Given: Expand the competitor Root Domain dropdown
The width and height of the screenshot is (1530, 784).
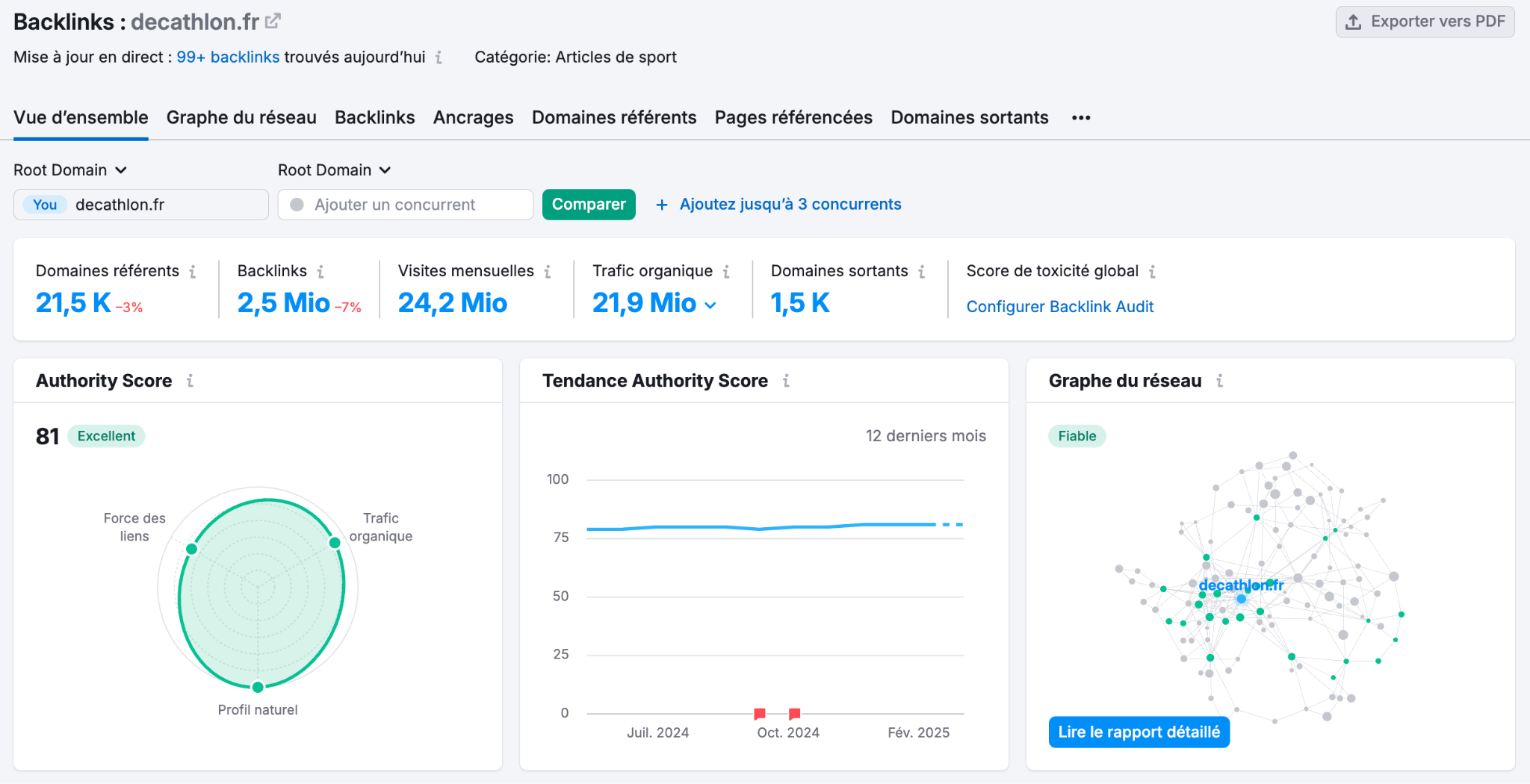Looking at the screenshot, I should [x=335, y=170].
